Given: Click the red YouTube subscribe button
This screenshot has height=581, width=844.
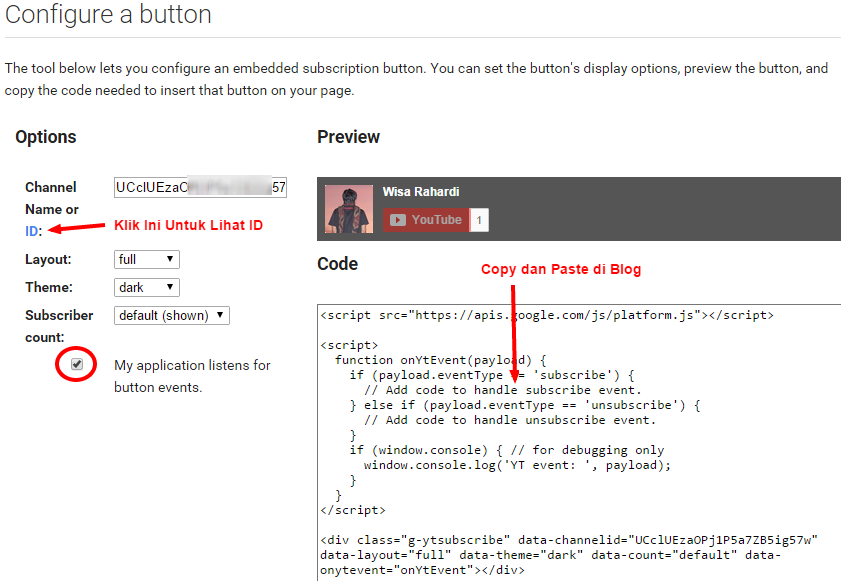Looking at the screenshot, I should 426,220.
